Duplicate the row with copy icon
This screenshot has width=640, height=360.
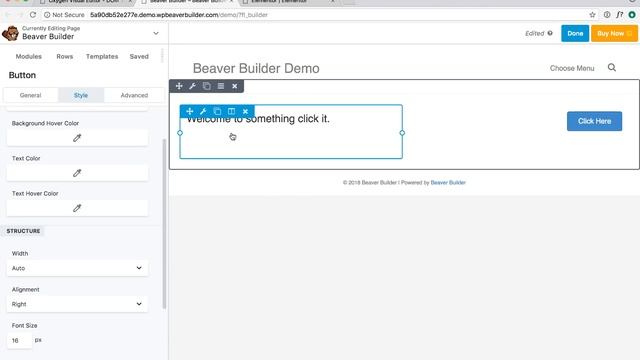click(x=207, y=86)
